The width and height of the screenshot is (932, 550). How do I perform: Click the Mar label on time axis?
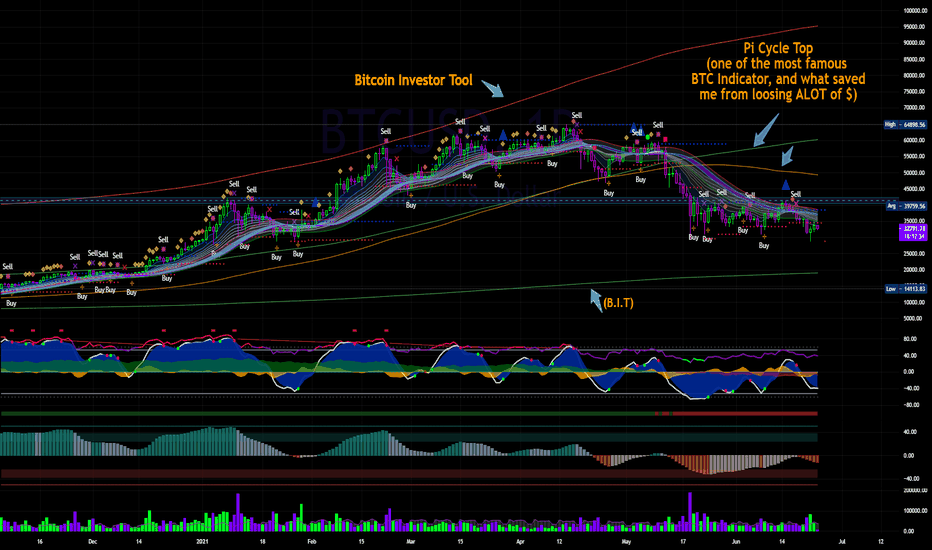410,542
